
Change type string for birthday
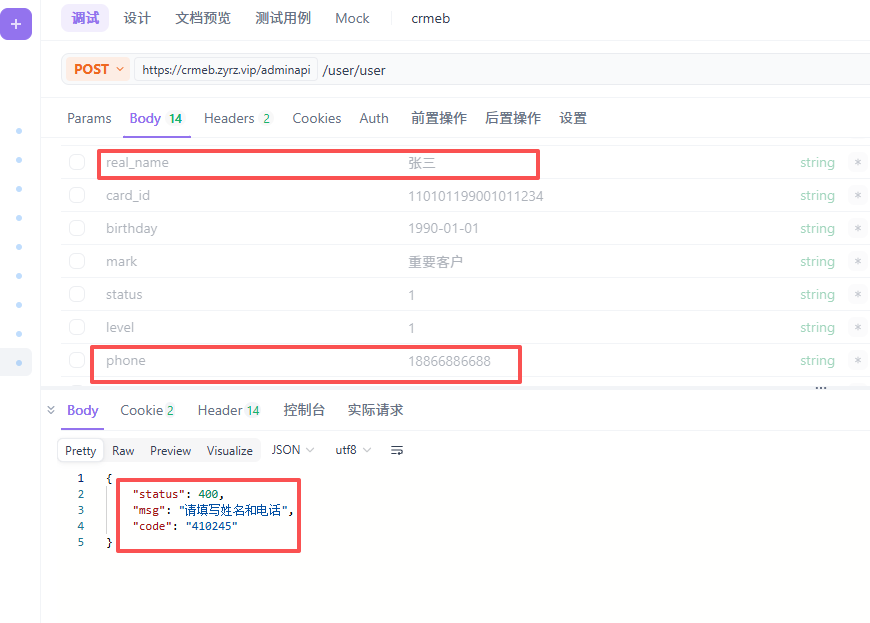[x=817, y=229]
